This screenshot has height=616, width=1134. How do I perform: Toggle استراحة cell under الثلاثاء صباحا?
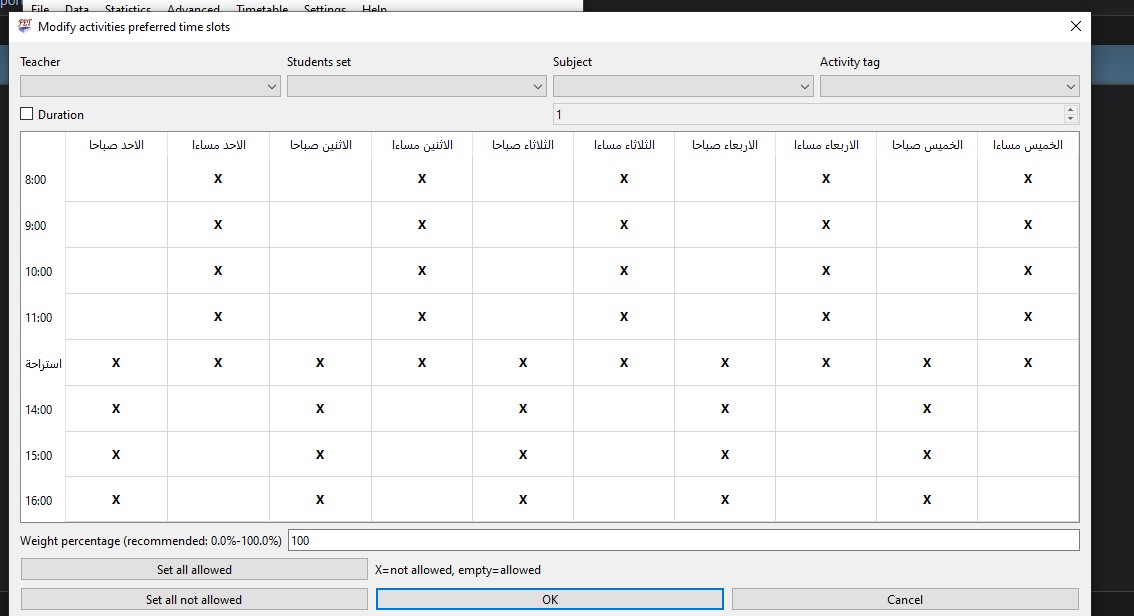point(523,363)
